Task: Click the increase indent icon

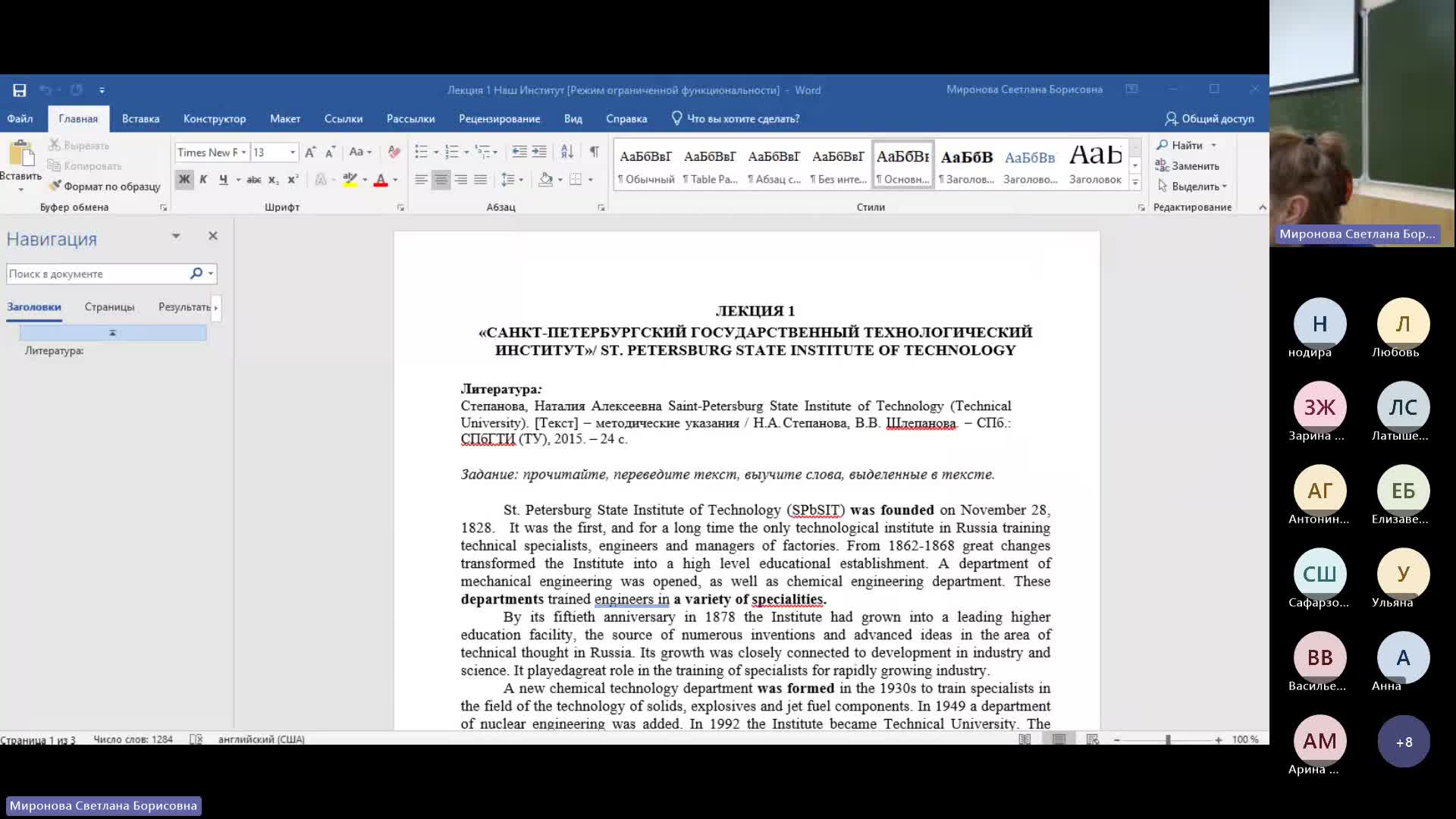Action: (539, 152)
